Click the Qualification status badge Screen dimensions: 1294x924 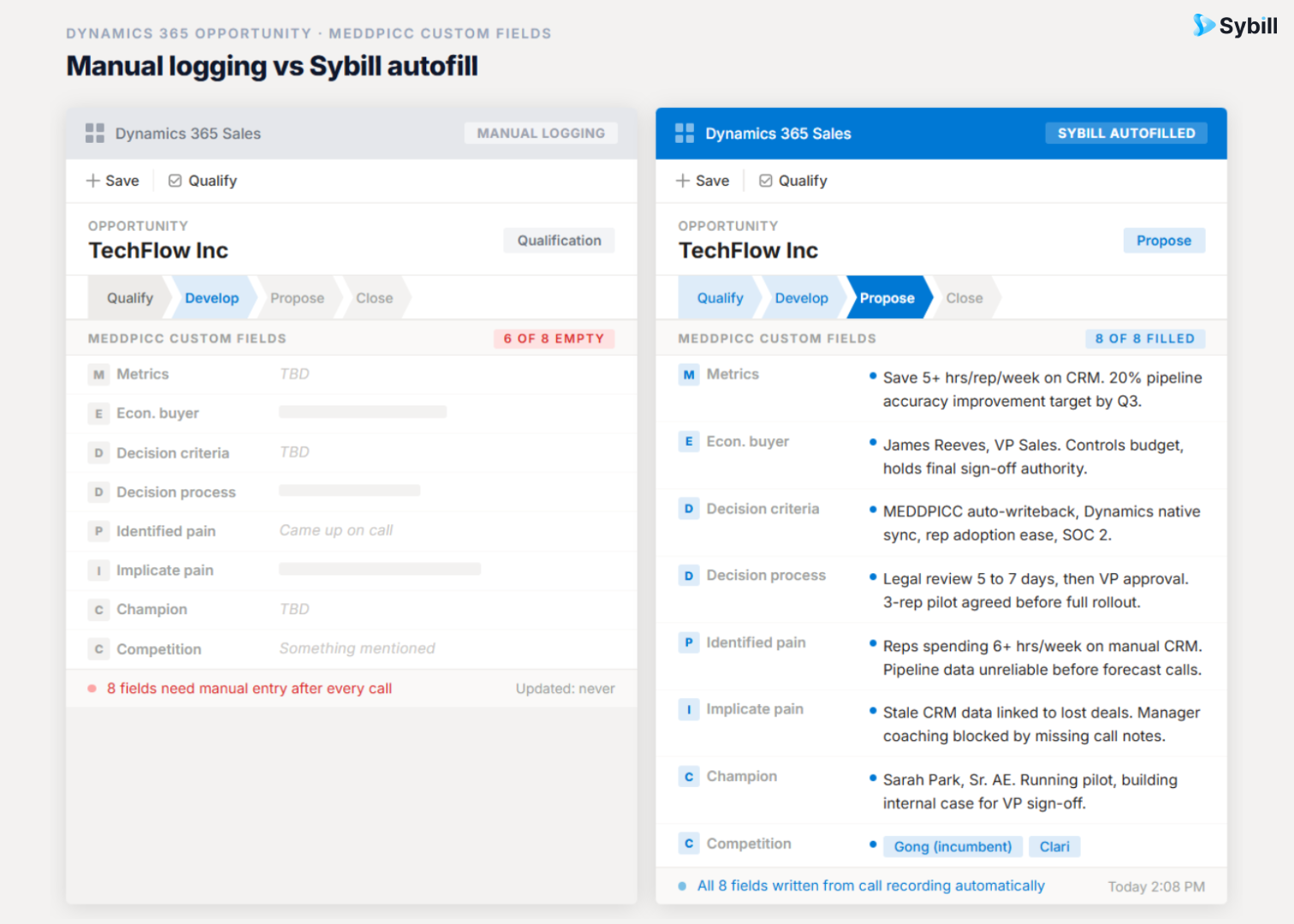tap(559, 240)
